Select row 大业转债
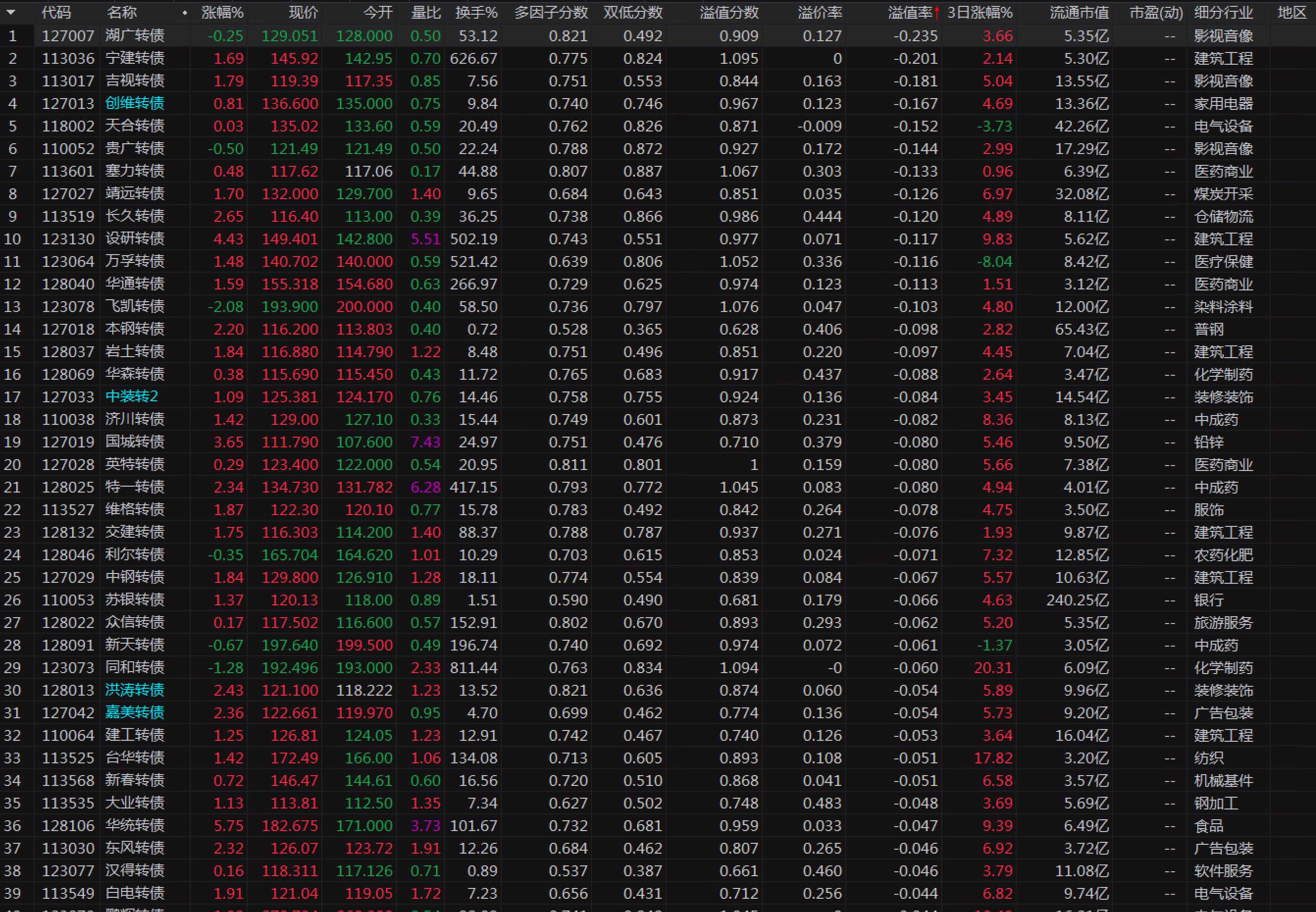The width and height of the screenshot is (1316, 912). tap(658, 804)
